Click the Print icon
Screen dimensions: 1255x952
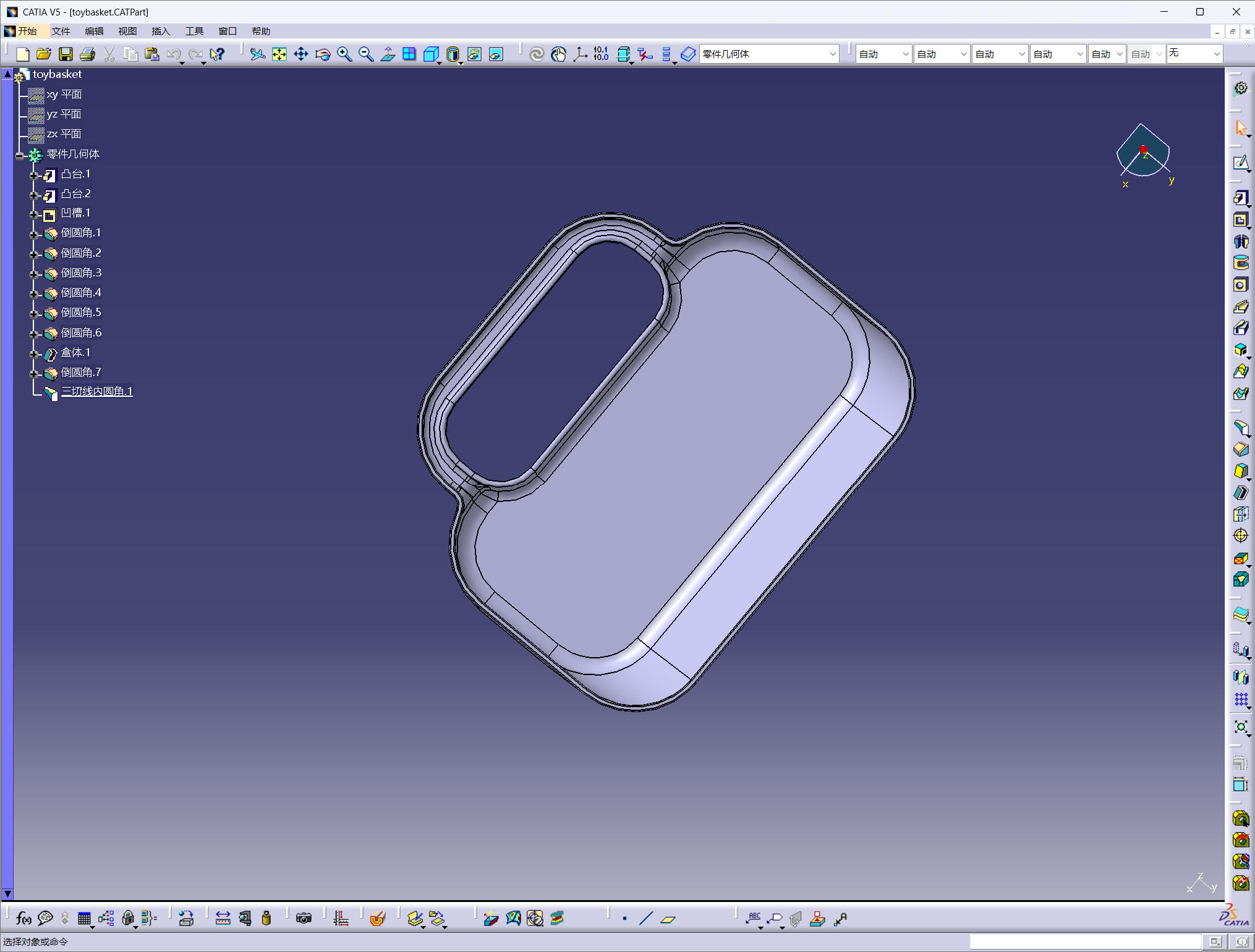pyautogui.click(x=87, y=54)
